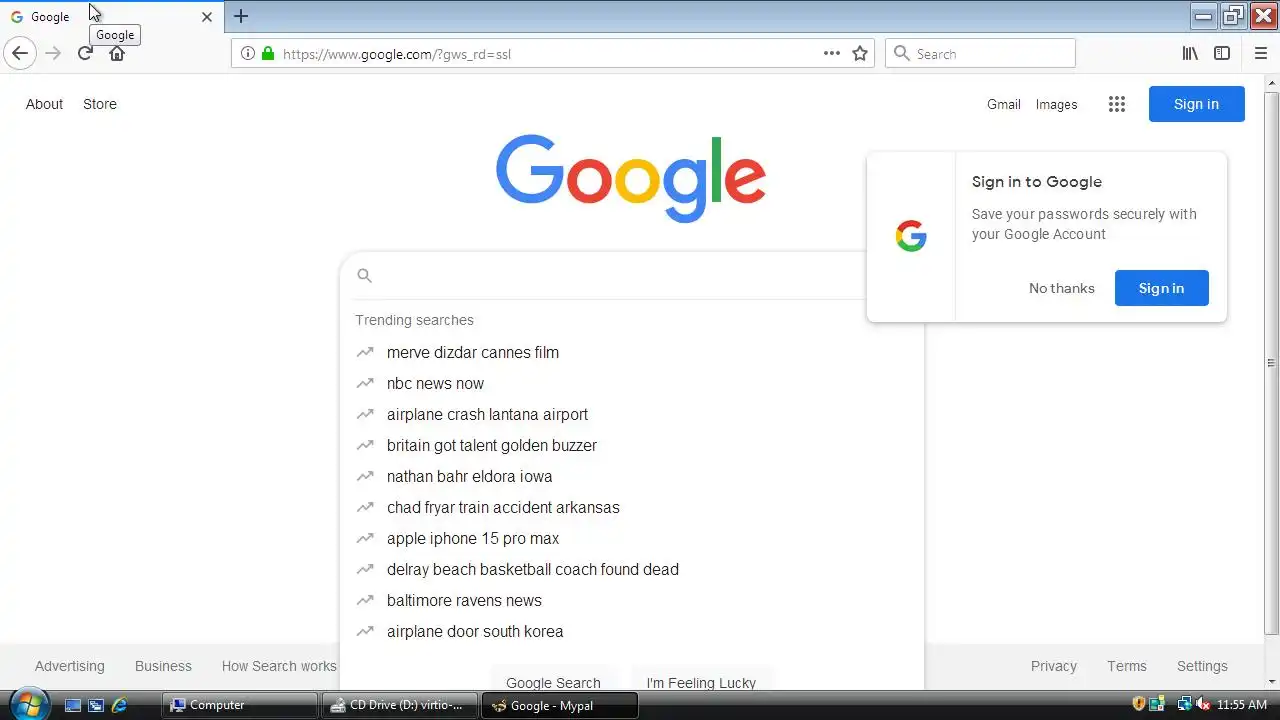Open the Images link

pos(1056,104)
